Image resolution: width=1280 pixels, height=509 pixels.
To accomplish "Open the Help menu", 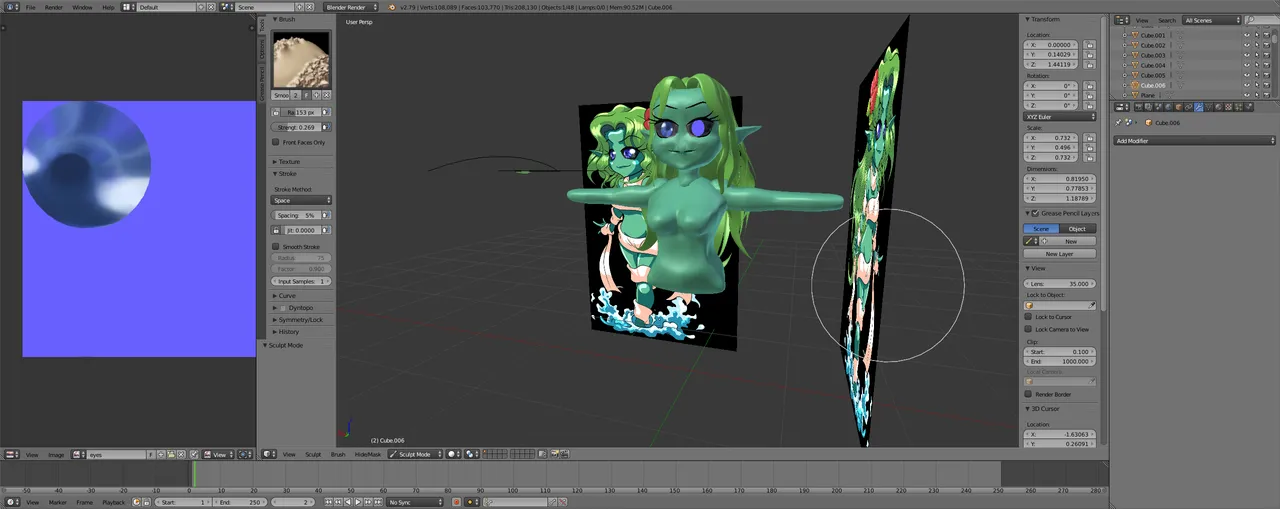I will [109, 7].
